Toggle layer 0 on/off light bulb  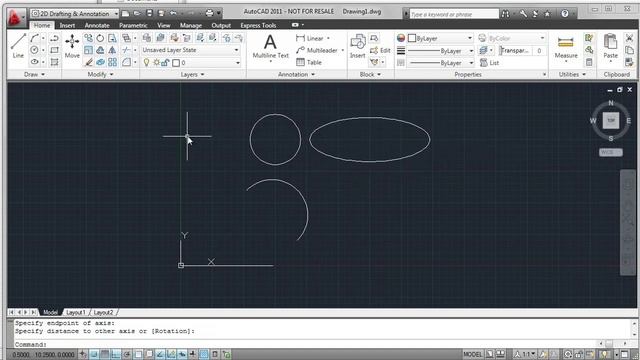(147, 62)
